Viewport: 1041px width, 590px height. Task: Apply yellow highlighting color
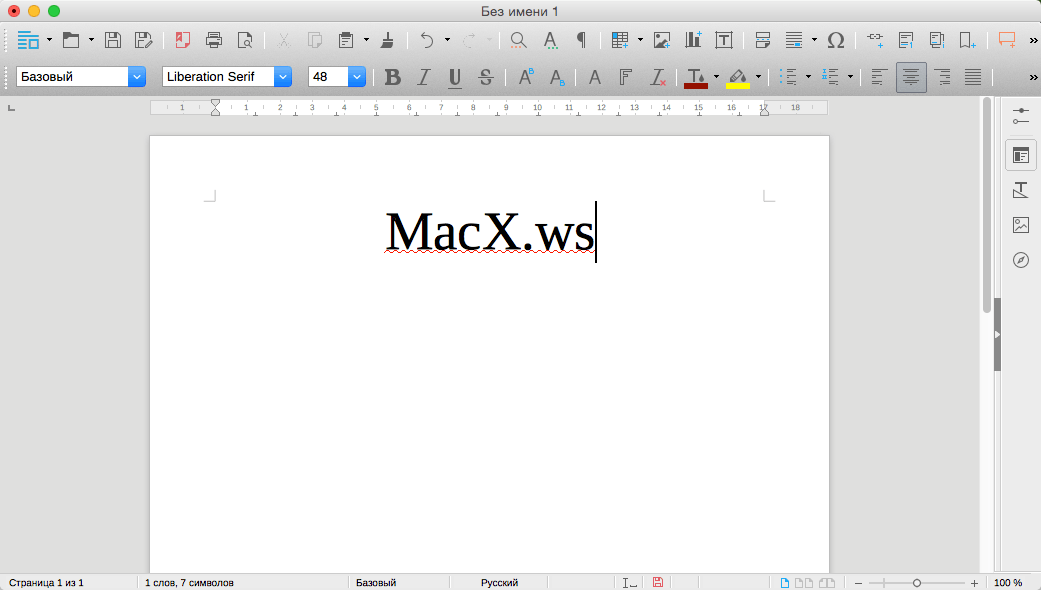[738, 78]
